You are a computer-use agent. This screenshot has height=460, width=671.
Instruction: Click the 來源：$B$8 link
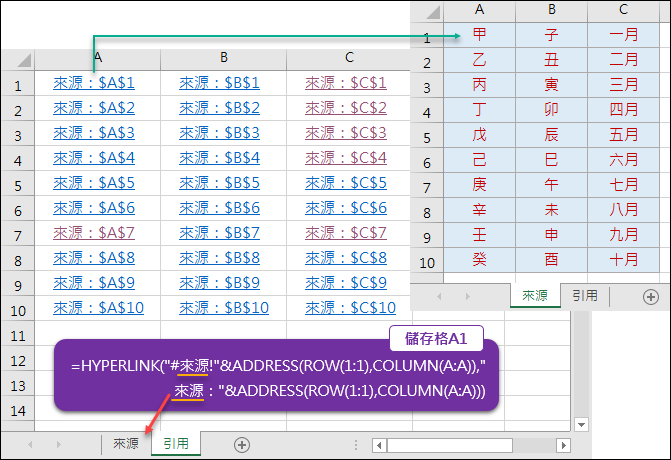(219, 258)
